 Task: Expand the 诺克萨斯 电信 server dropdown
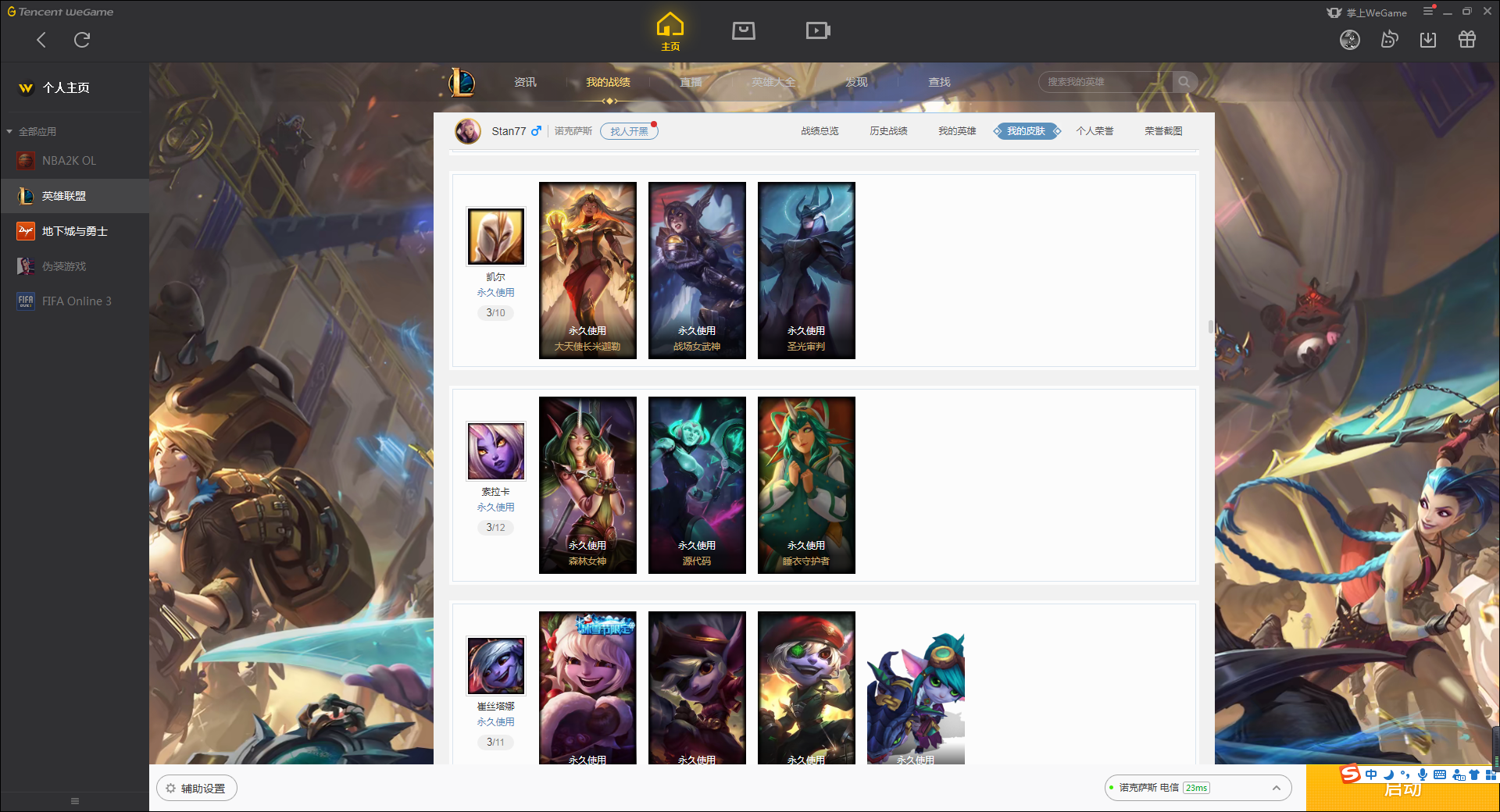[1198, 788]
